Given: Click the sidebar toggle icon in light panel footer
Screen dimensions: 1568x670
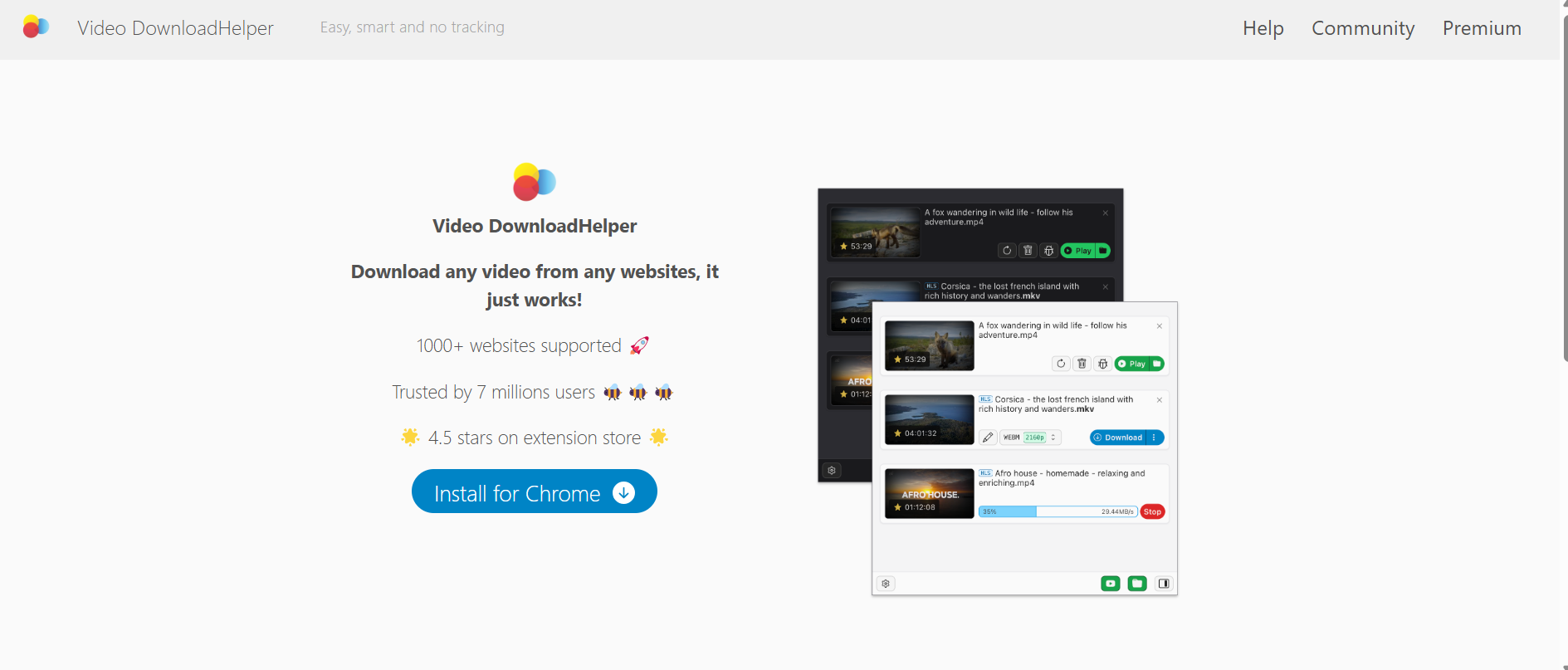Looking at the screenshot, I should (x=1164, y=584).
